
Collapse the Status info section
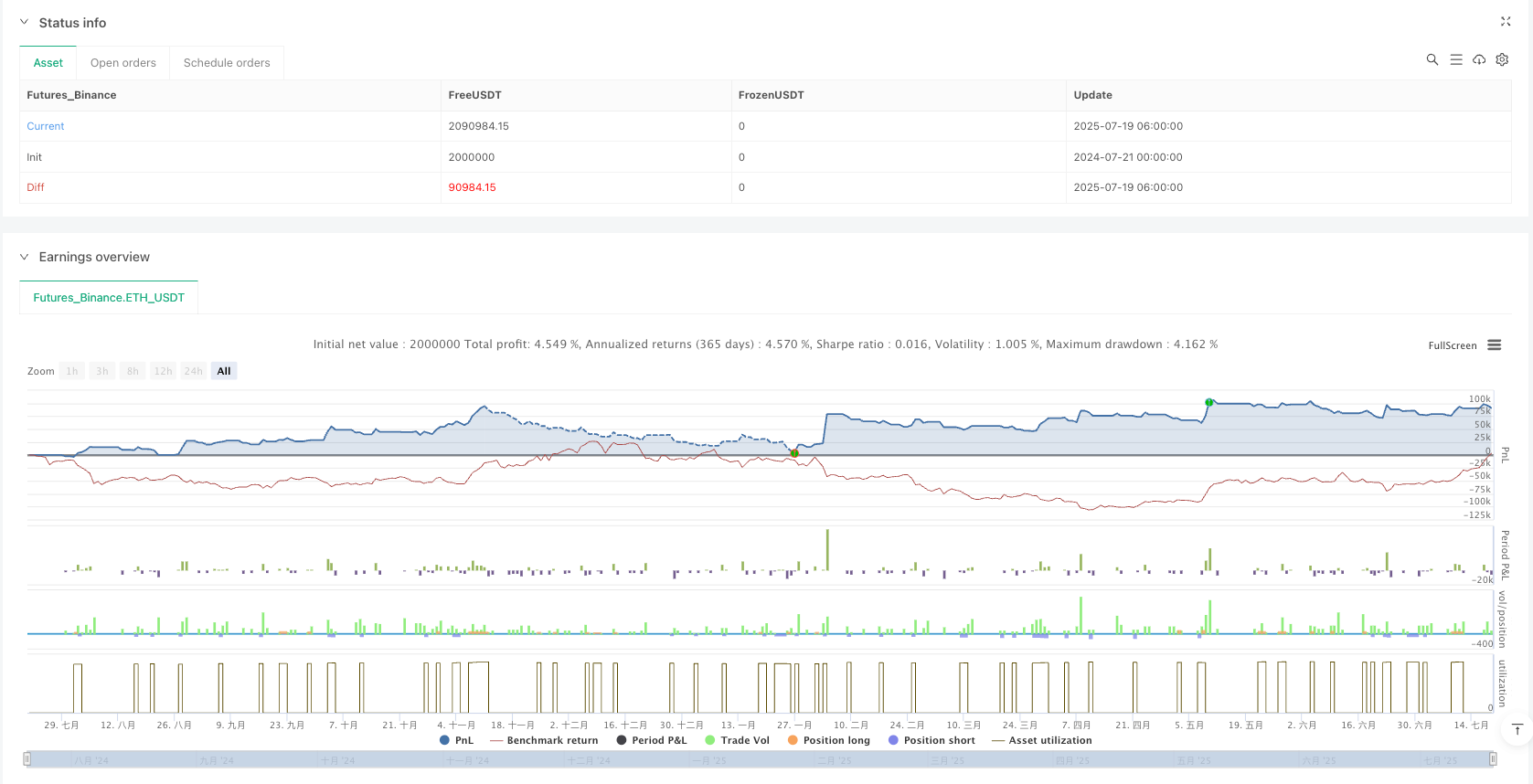[25, 23]
